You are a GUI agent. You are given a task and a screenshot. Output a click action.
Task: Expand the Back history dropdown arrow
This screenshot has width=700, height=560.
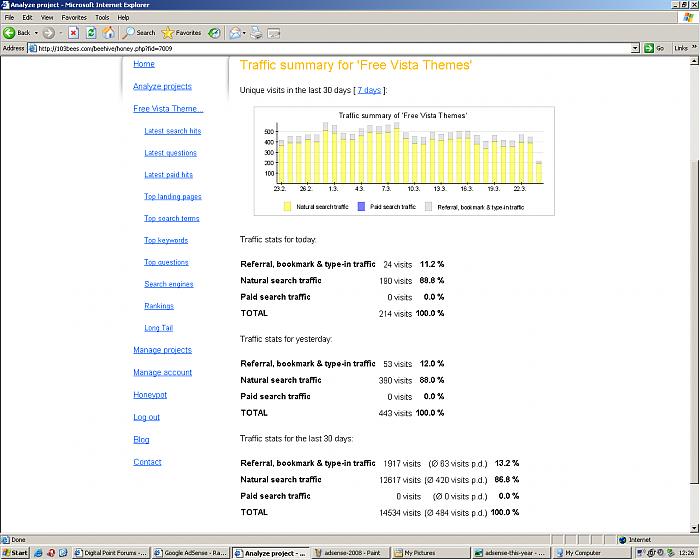[x=37, y=33]
